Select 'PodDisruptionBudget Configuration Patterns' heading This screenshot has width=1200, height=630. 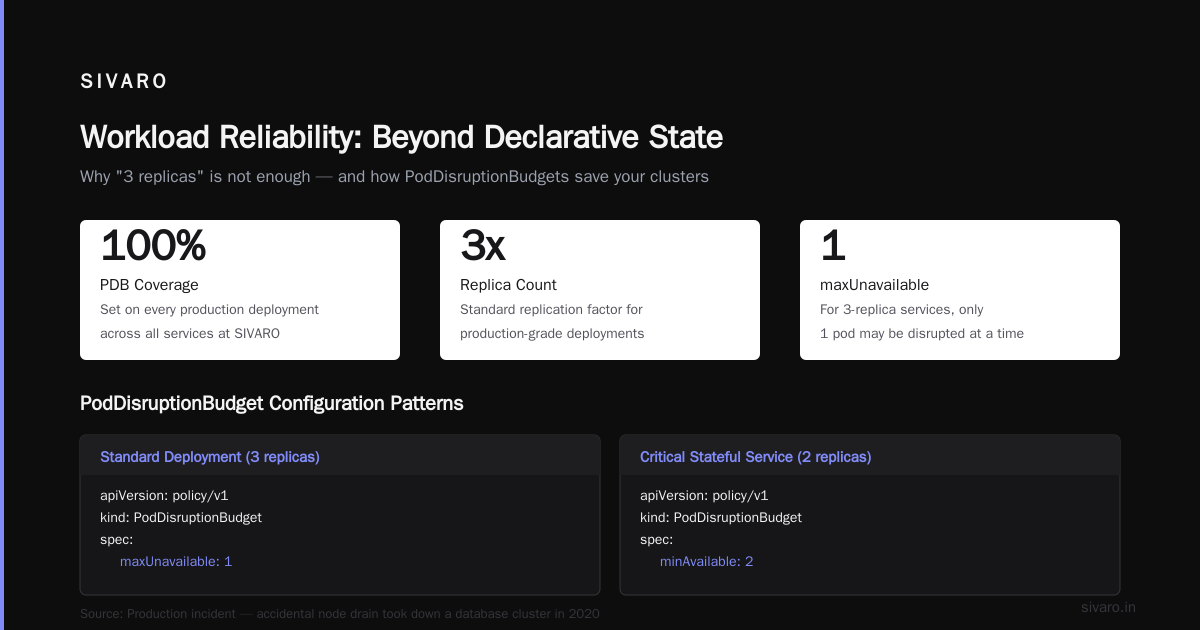coord(272,404)
